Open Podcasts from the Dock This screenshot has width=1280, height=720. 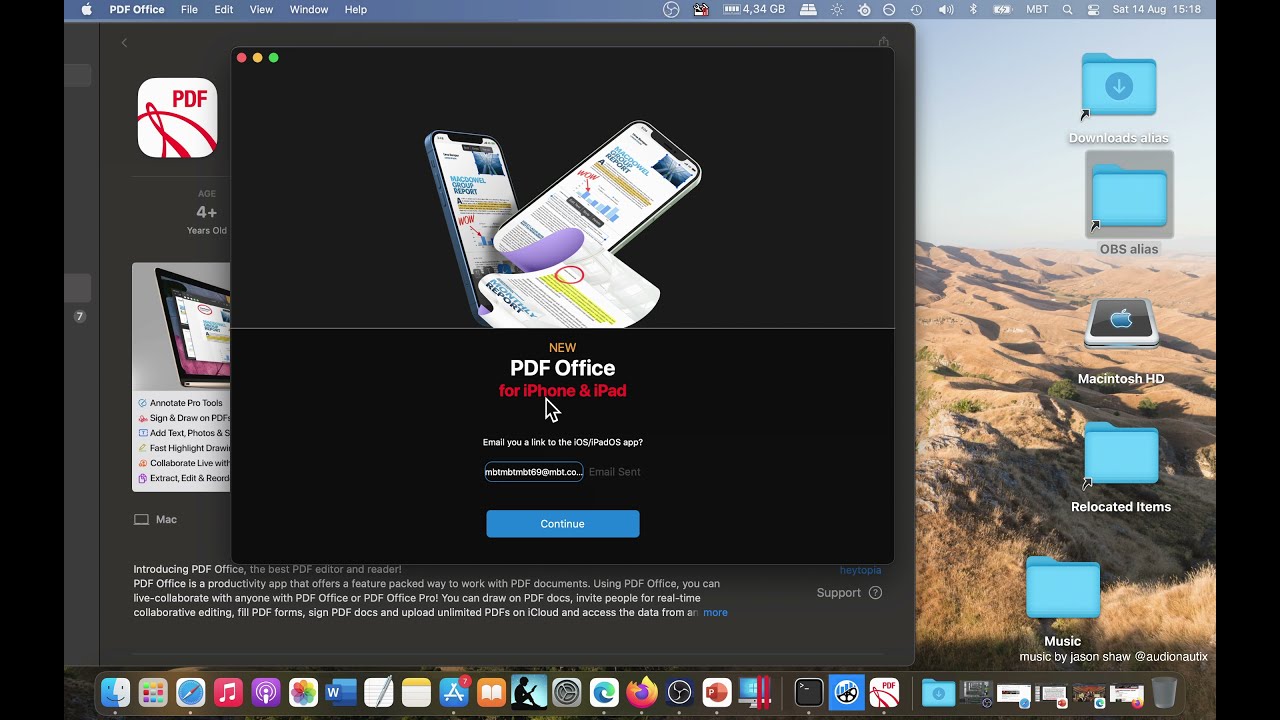[266, 692]
